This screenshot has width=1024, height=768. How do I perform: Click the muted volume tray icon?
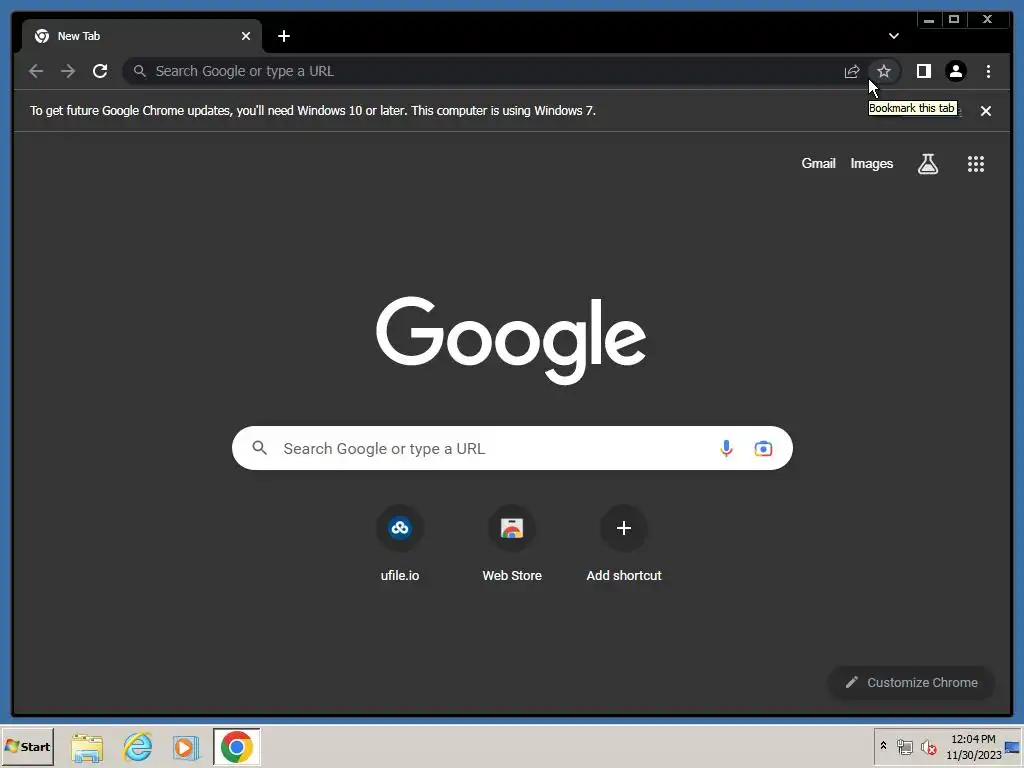pos(928,746)
